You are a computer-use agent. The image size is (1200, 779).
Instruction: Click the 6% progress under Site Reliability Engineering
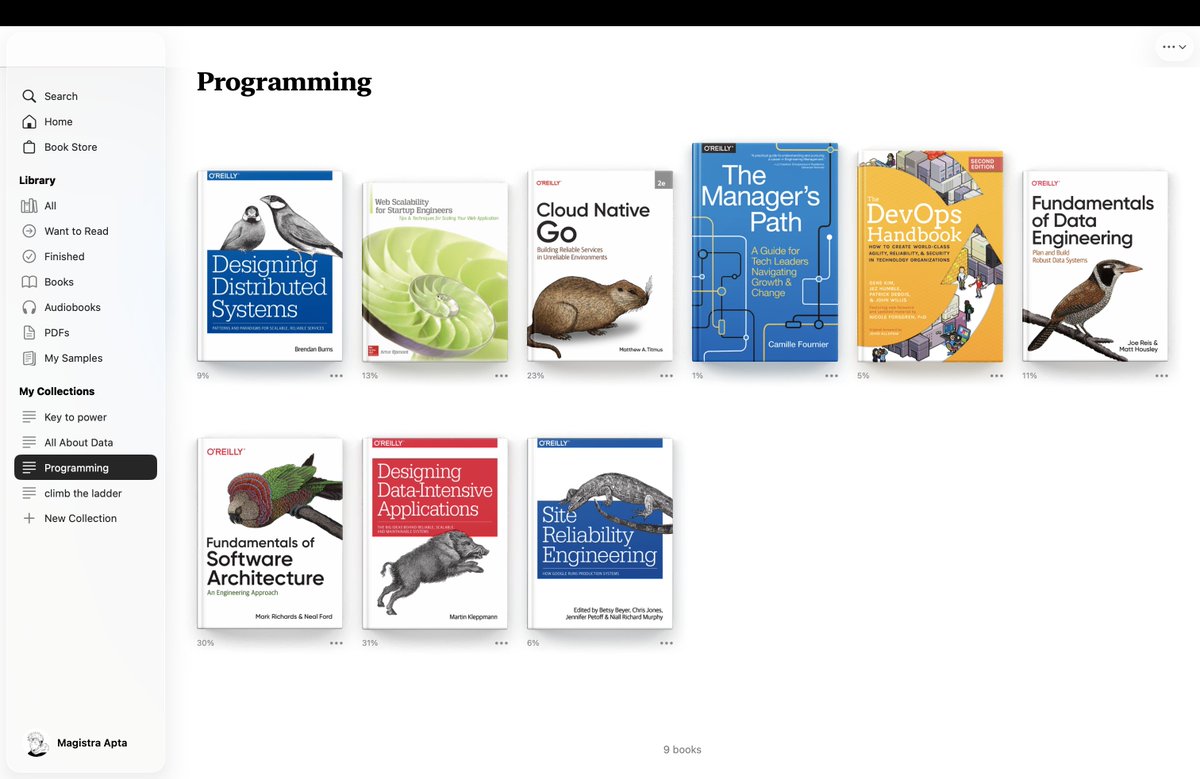pyautogui.click(x=533, y=643)
